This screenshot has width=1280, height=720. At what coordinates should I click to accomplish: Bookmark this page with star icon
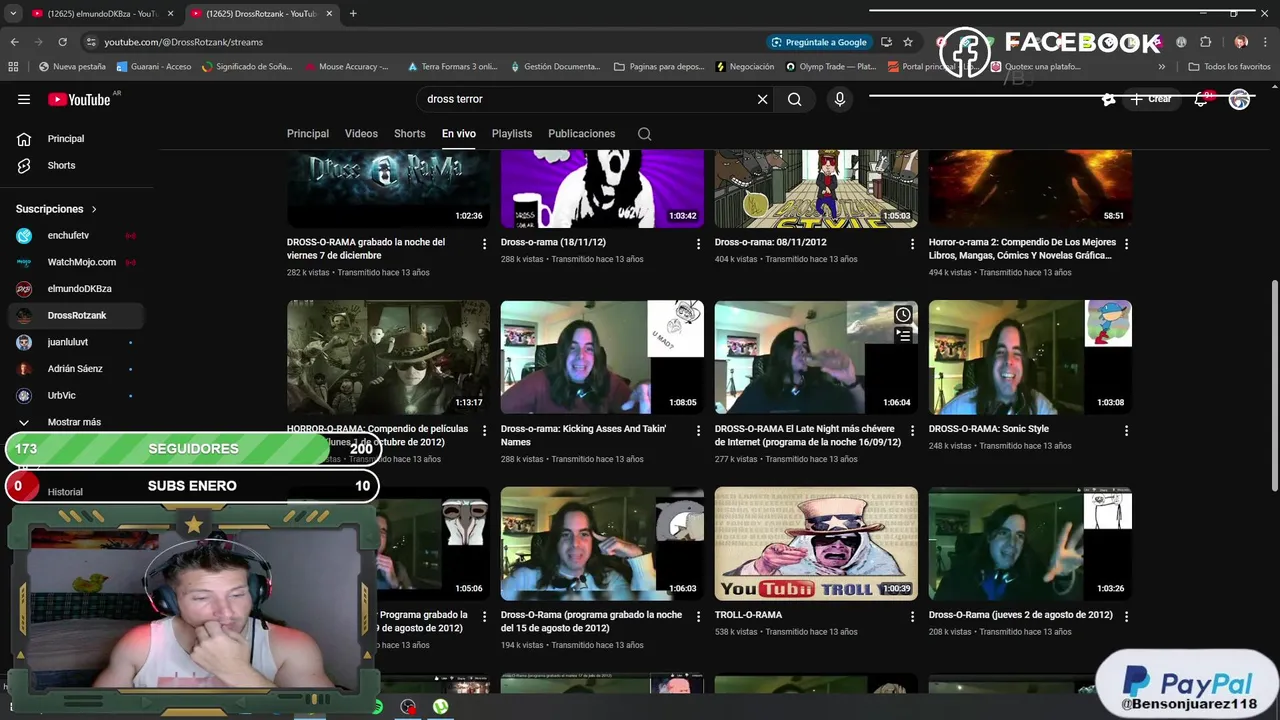coord(908,42)
